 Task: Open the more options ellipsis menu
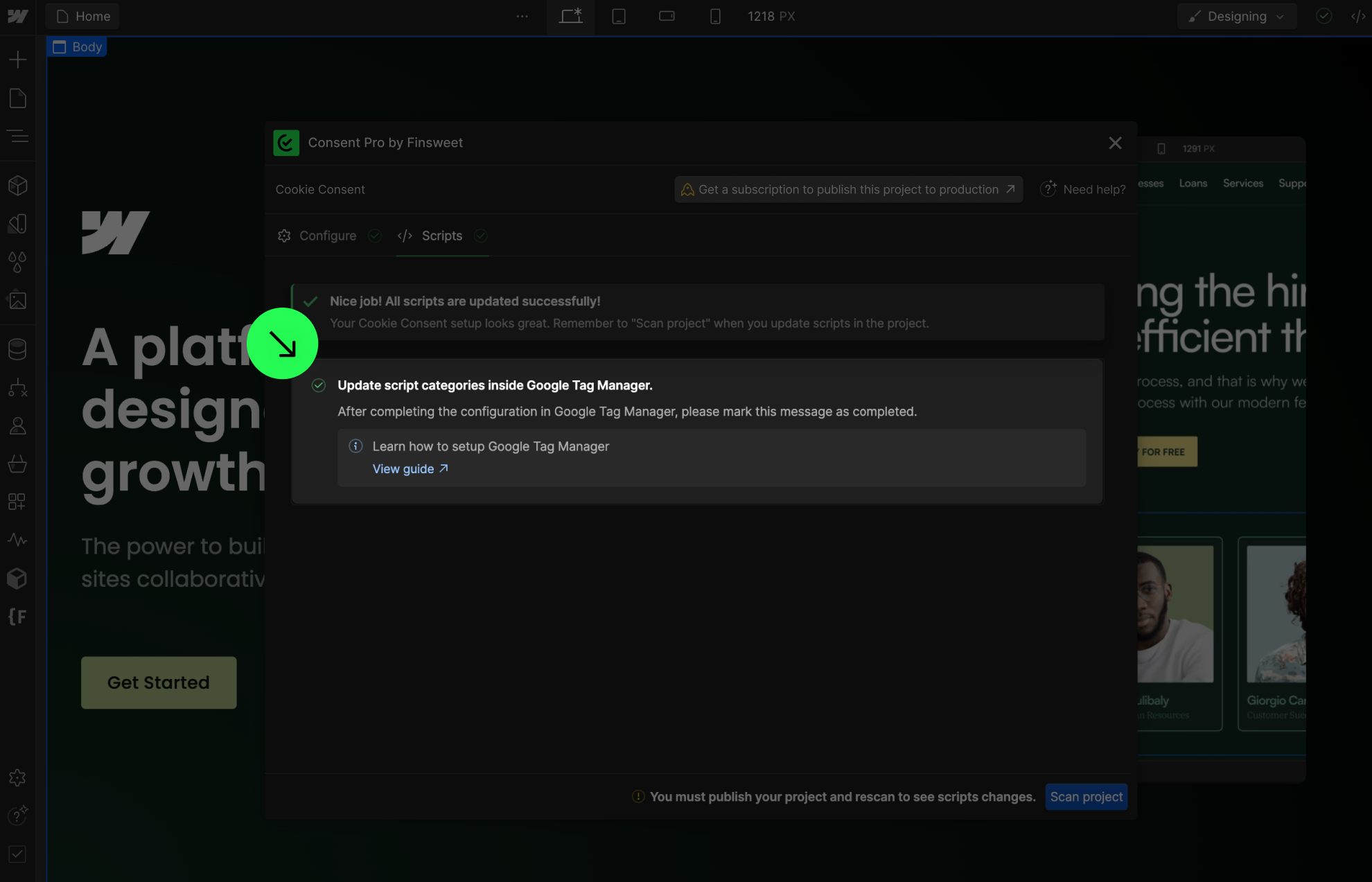[522, 16]
